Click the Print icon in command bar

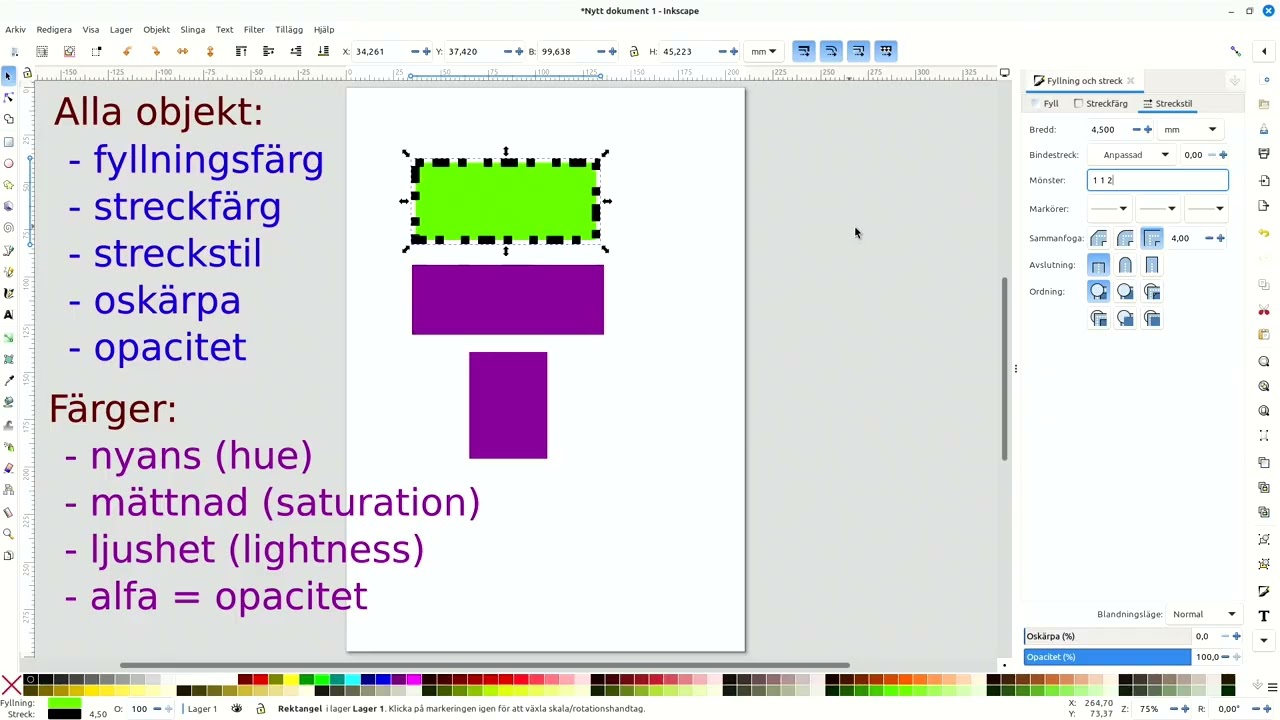(x=1264, y=153)
